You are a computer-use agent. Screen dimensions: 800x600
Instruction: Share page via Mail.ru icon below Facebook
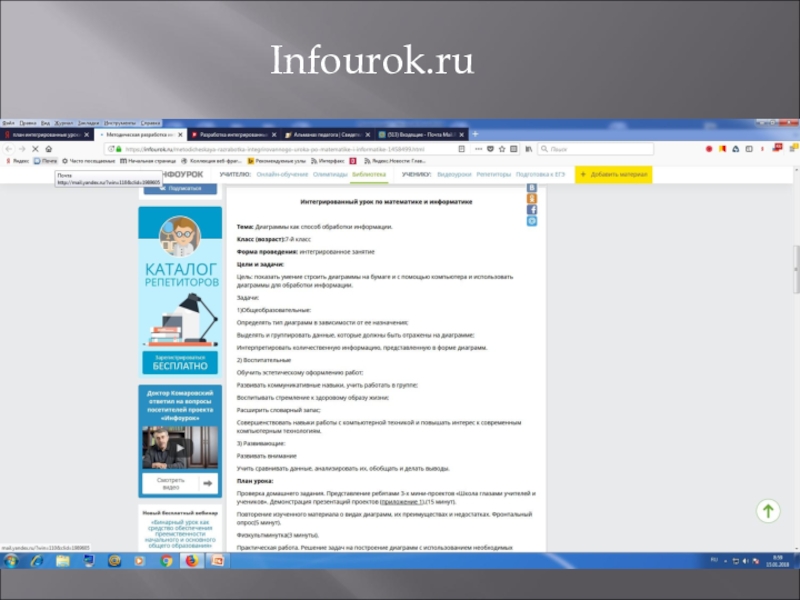click(532, 221)
